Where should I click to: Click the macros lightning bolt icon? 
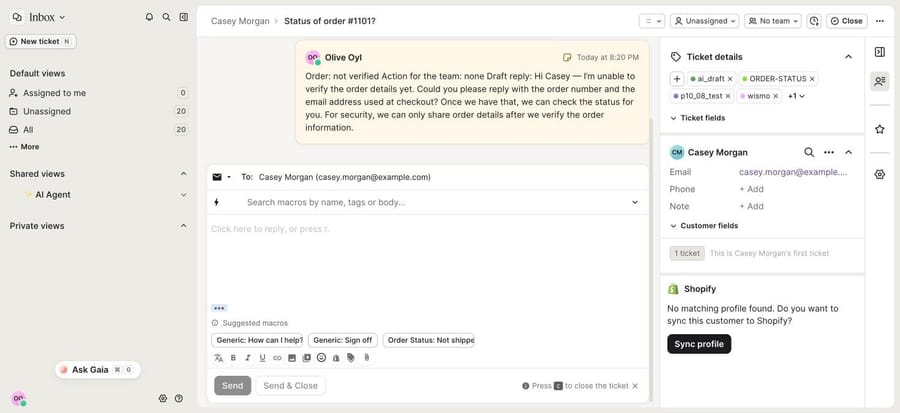[217, 202]
